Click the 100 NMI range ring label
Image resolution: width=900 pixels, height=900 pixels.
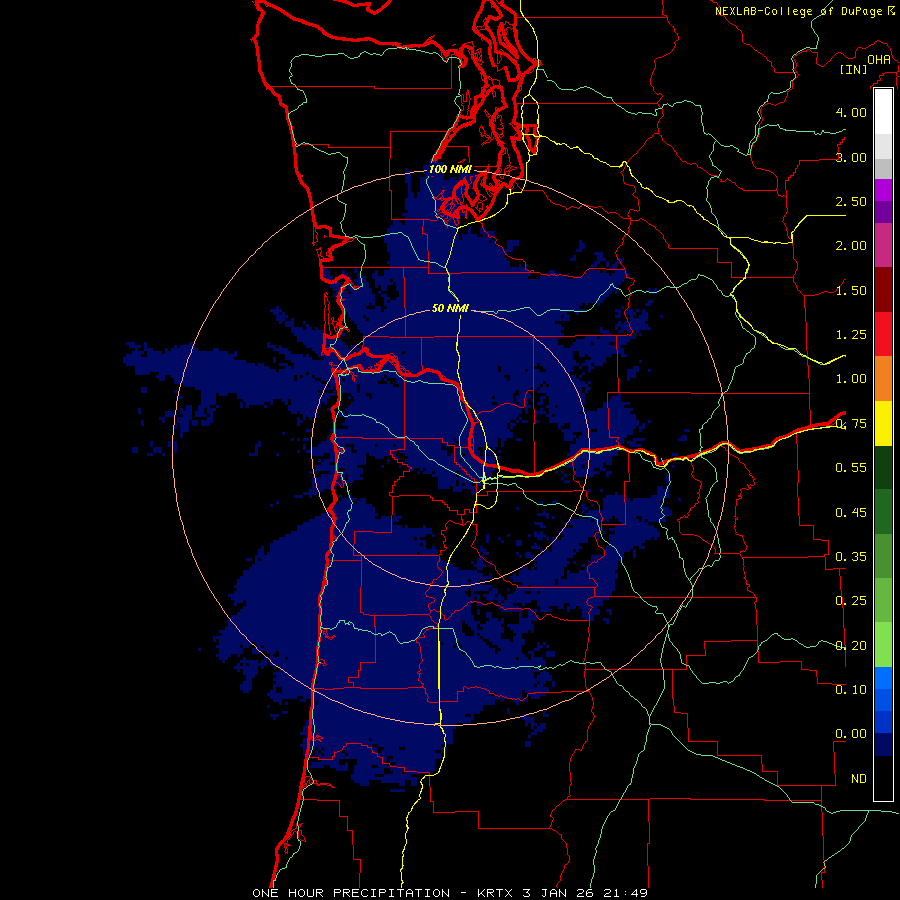click(450, 169)
